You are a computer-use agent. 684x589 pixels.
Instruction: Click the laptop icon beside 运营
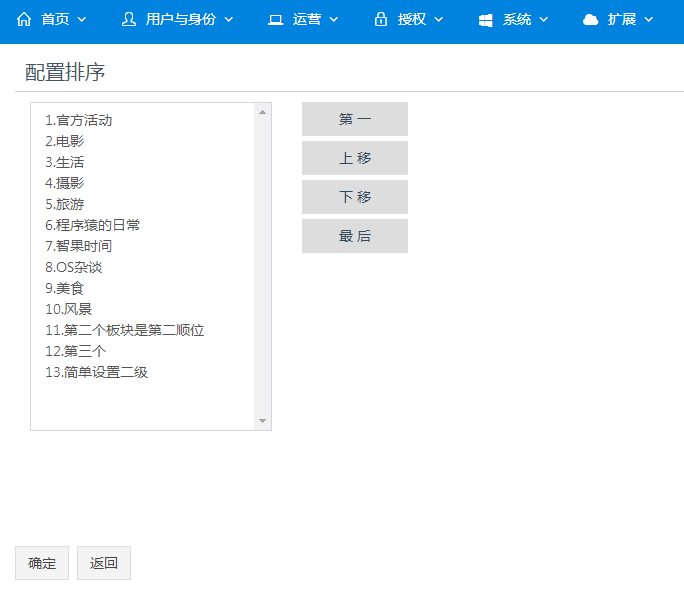275,20
